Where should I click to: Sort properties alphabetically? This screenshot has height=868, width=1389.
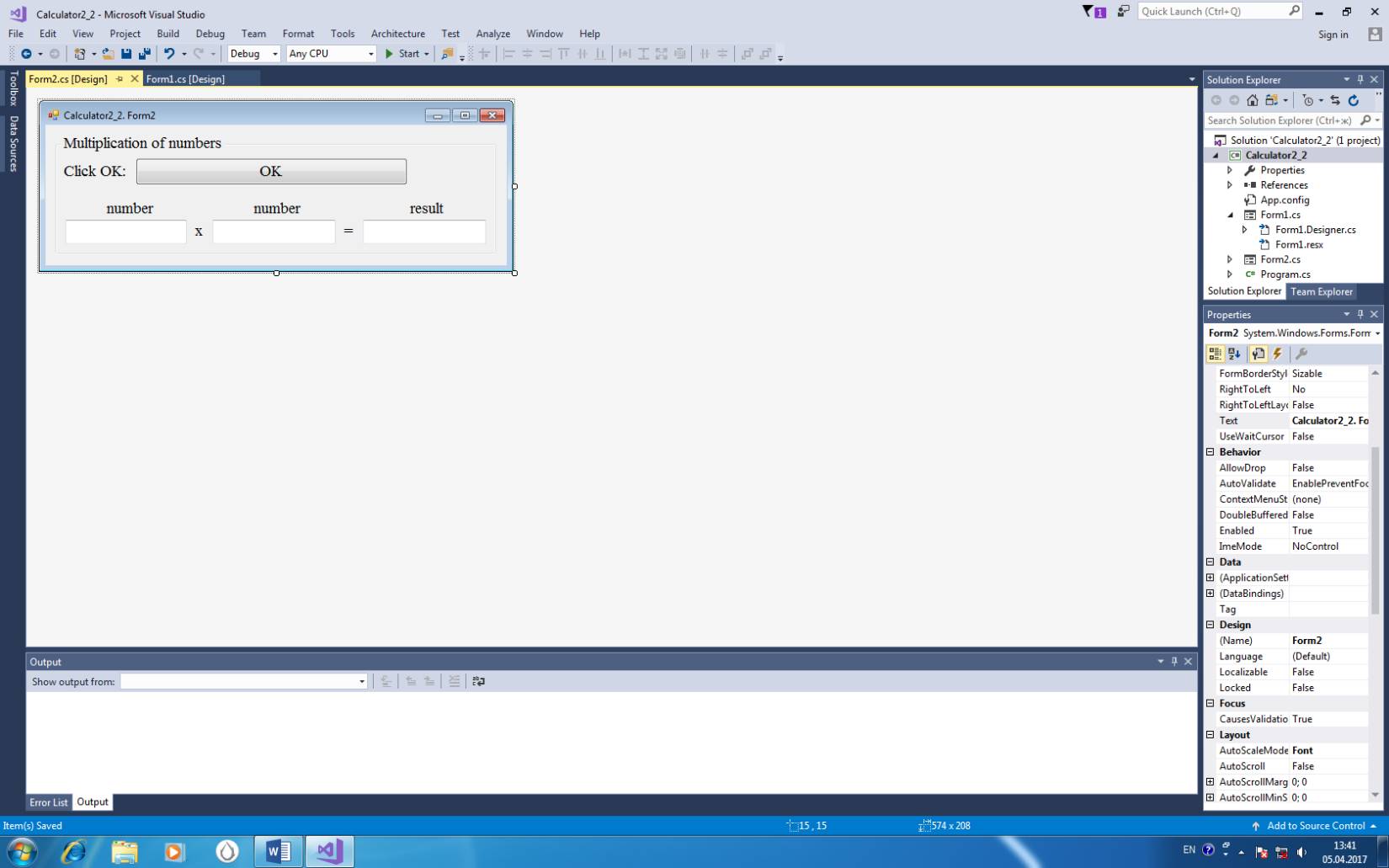tap(1234, 354)
